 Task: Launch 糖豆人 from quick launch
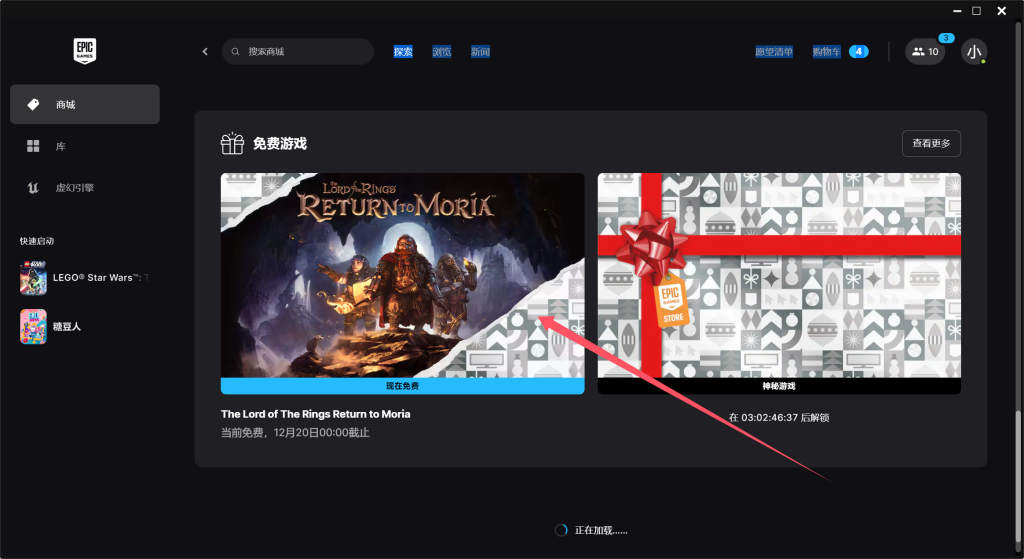(x=33, y=327)
